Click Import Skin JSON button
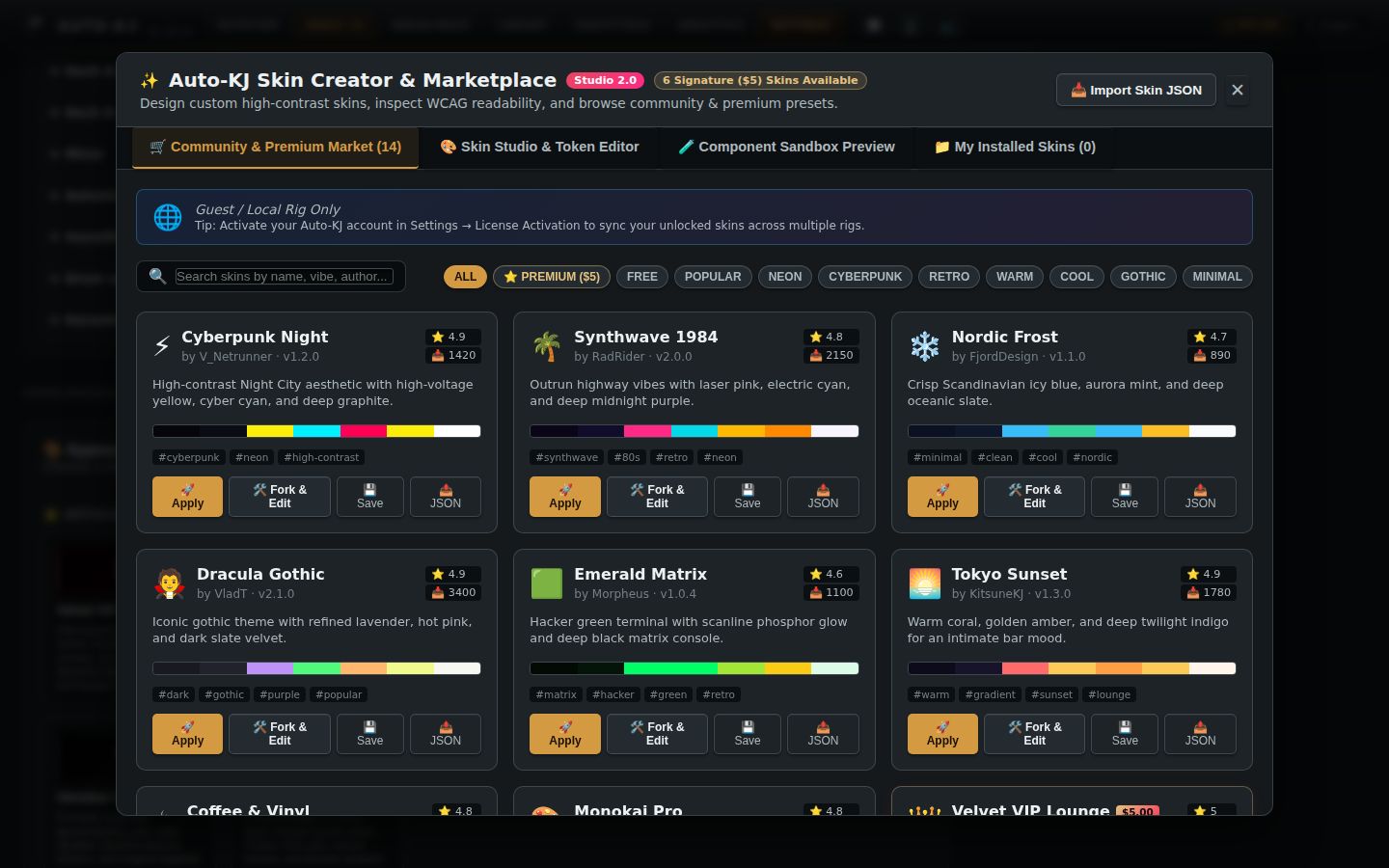The width and height of the screenshot is (1389, 868). click(x=1136, y=90)
